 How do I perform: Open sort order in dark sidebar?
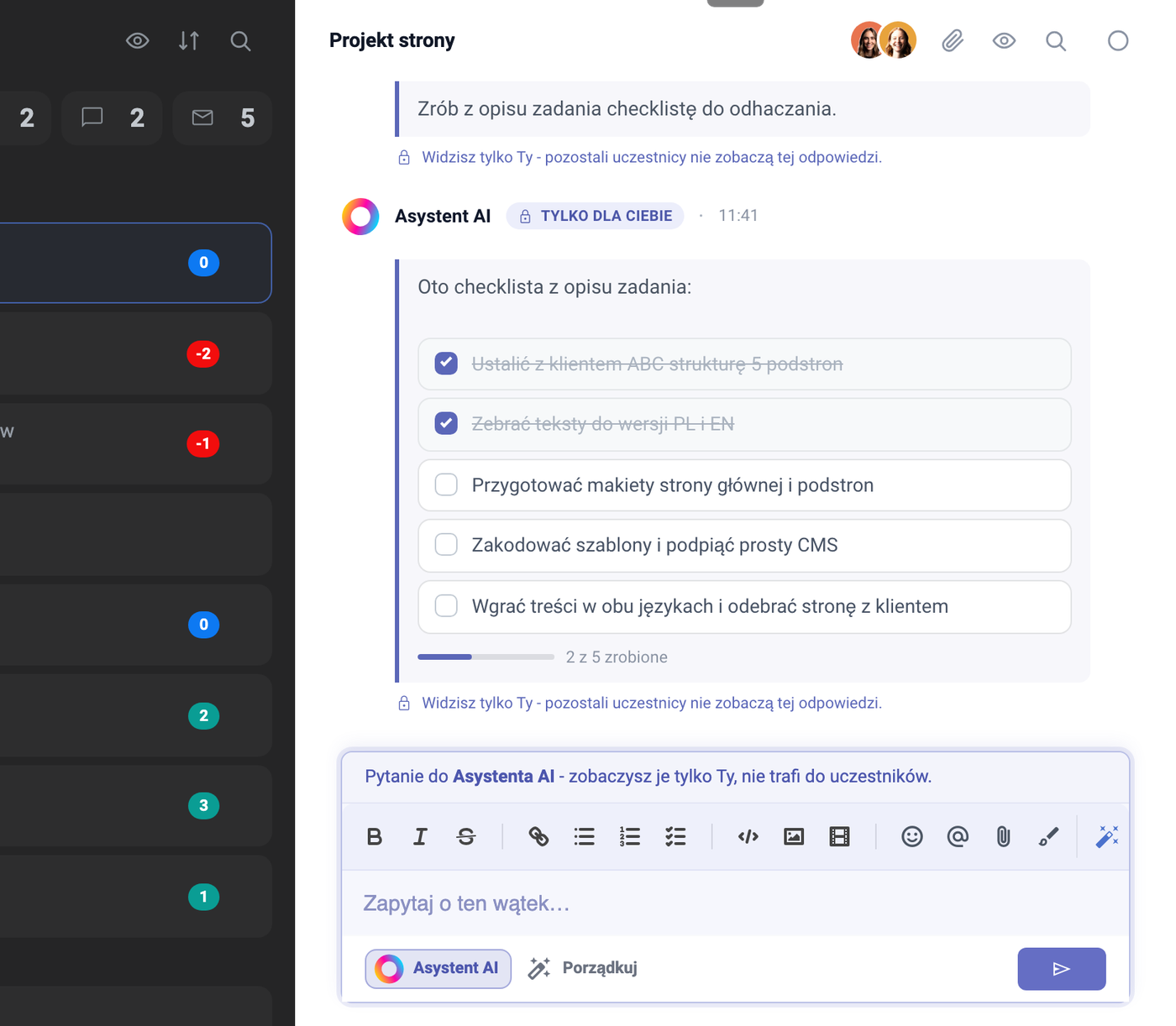(x=189, y=40)
